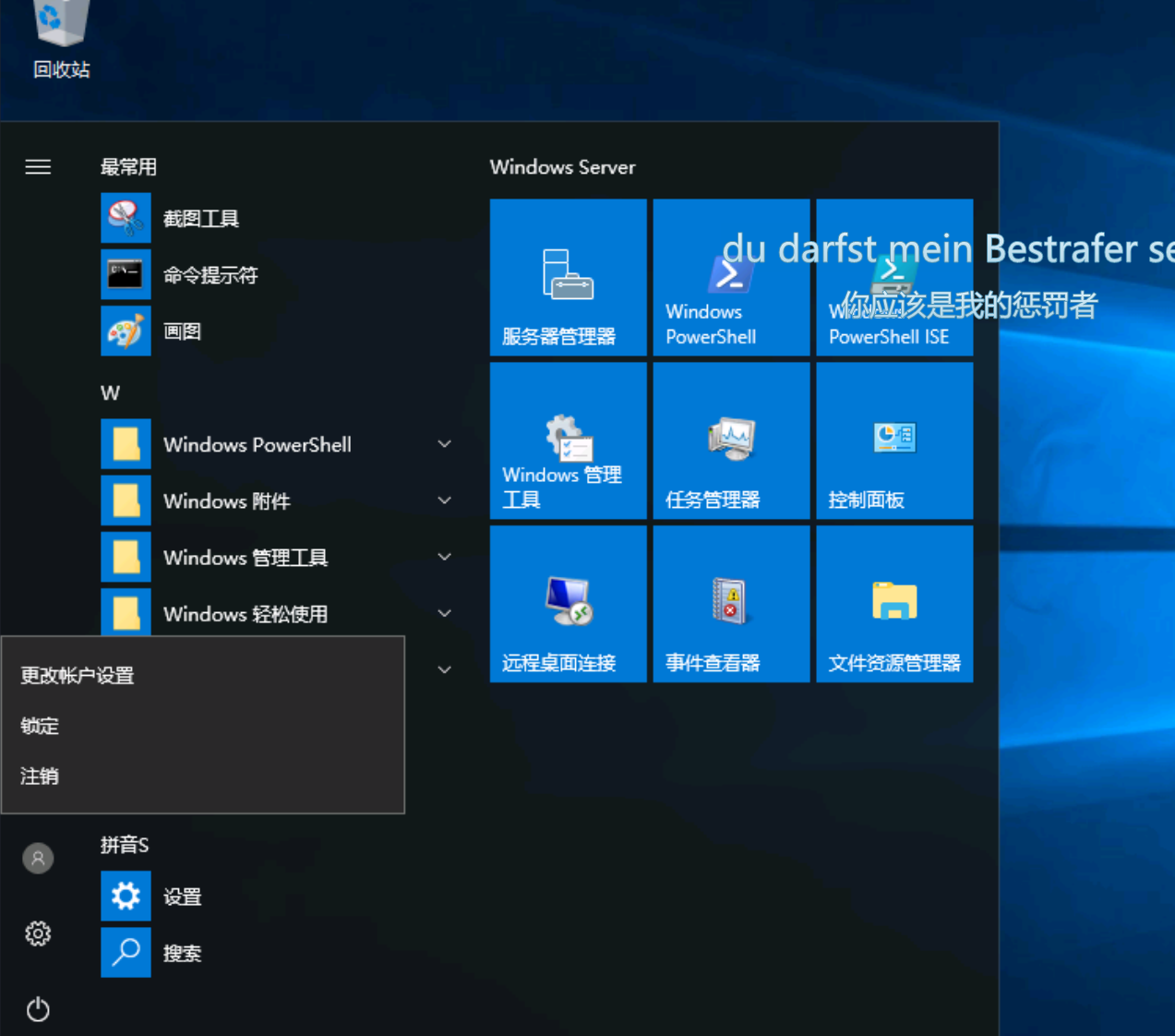This screenshot has width=1175, height=1036.
Task: Open the Task Manager tile
Action: click(x=730, y=440)
